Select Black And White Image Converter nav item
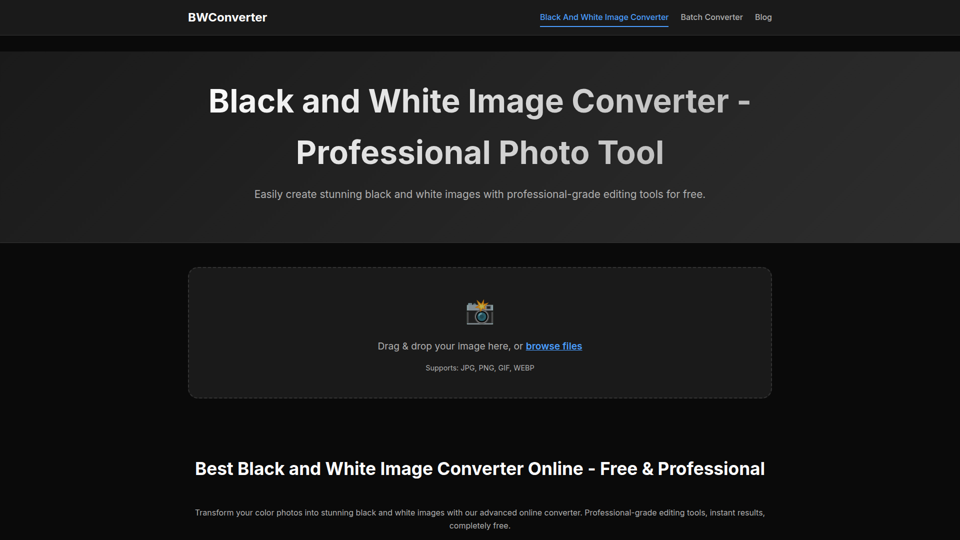This screenshot has width=960, height=540. [604, 17]
